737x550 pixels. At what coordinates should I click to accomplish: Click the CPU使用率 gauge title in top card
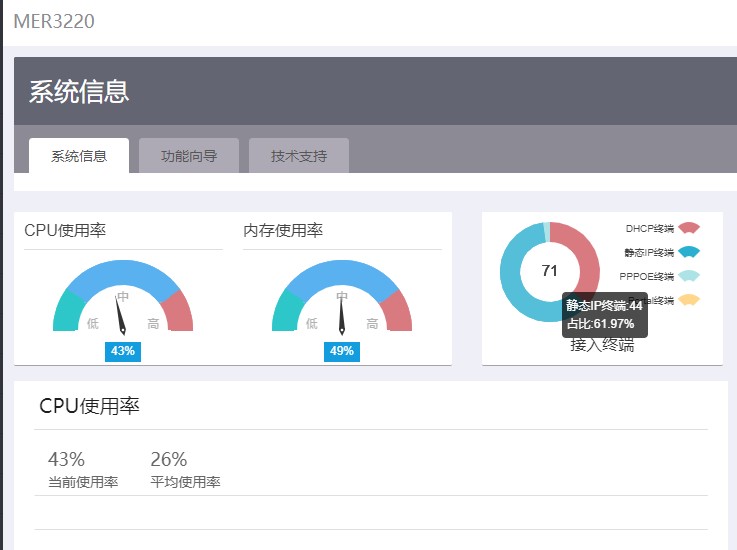click(x=65, y=230)
